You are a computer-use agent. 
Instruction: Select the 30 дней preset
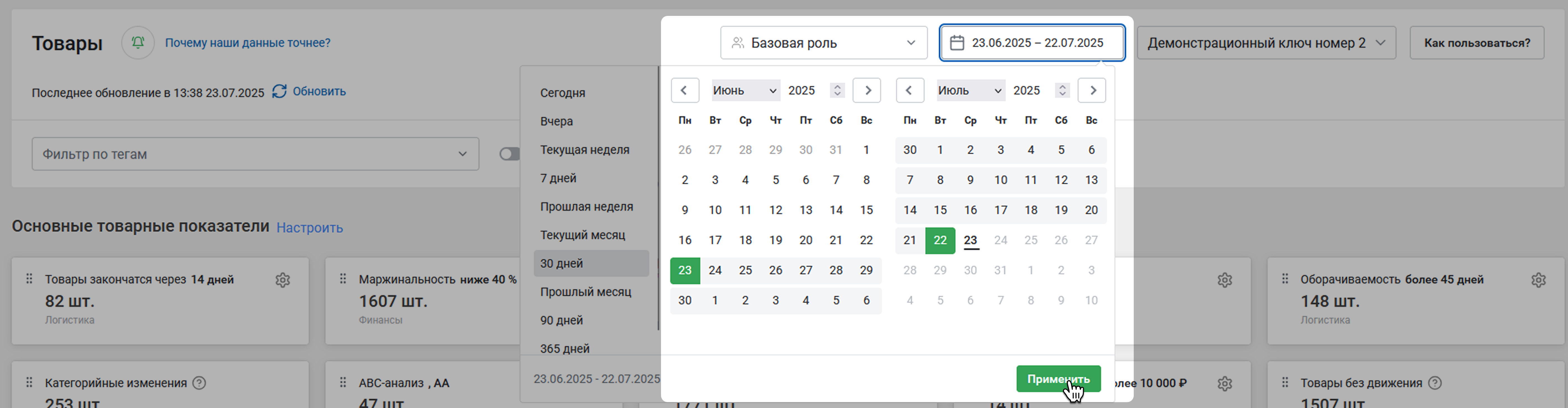pos(591,263)
